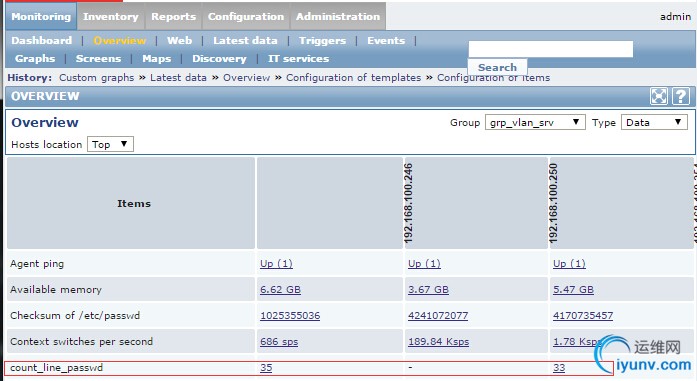Click the Search button
This screenshot has width=697, height=381.
497,67
